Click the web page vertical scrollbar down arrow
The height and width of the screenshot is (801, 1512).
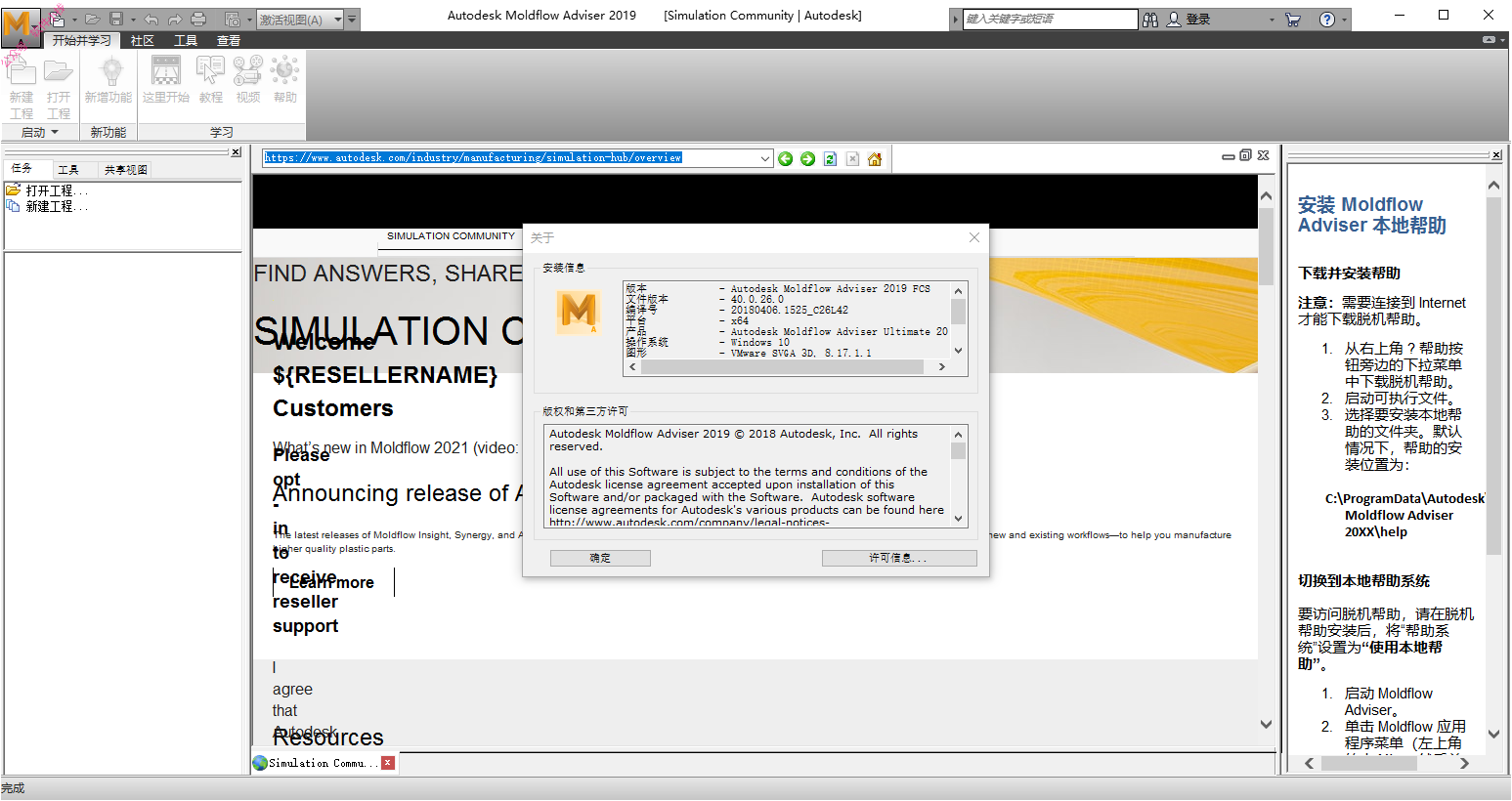point(1266,724)
